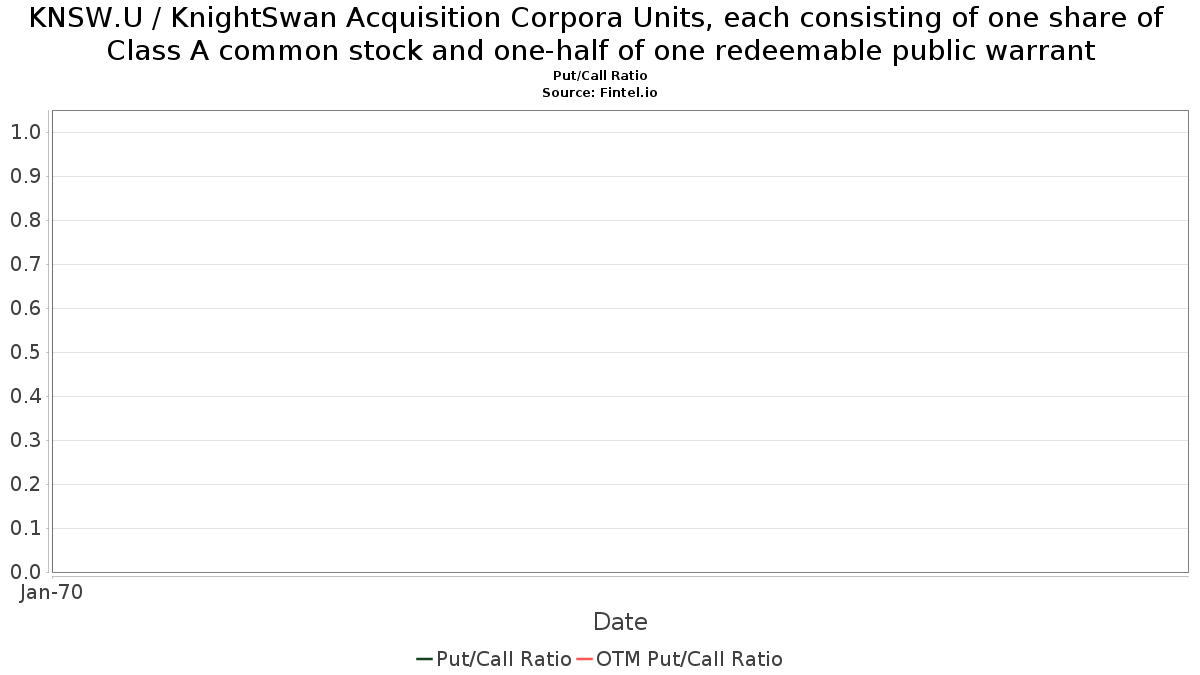
Task: Click the dark green Put/Call Ratio line swatch
Action: click(x=424, y=659)
